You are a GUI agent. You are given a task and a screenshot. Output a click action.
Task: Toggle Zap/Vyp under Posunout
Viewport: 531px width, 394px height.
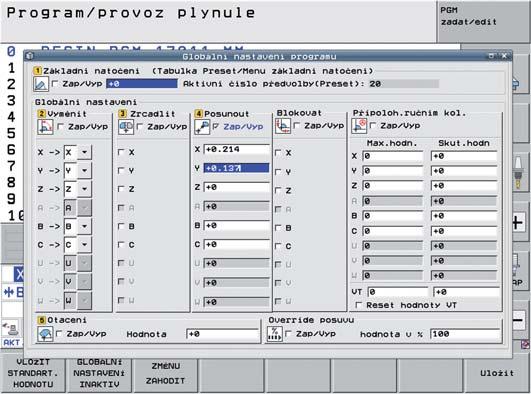coord(216,126)
